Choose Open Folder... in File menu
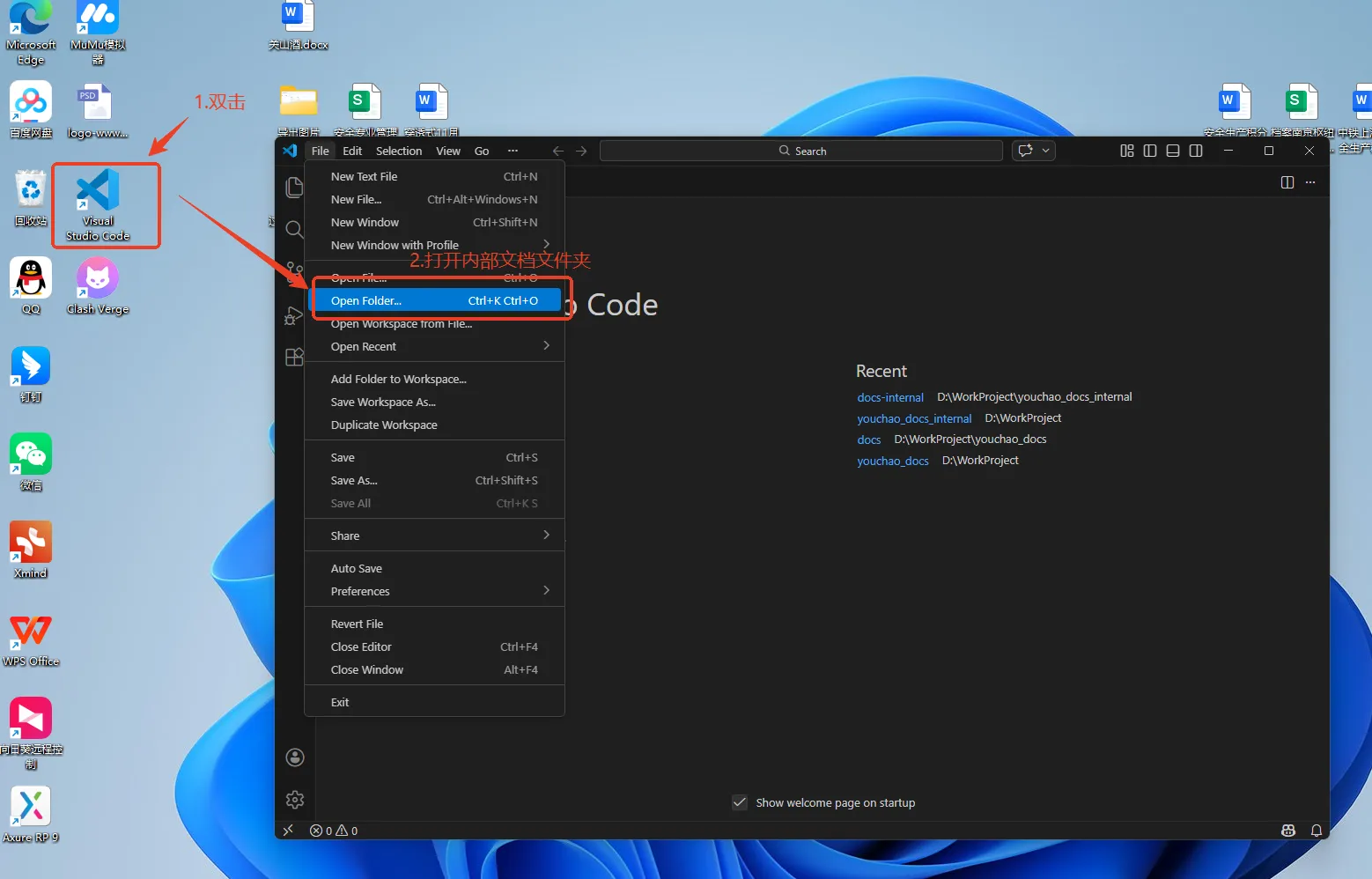 pos(434,300)
